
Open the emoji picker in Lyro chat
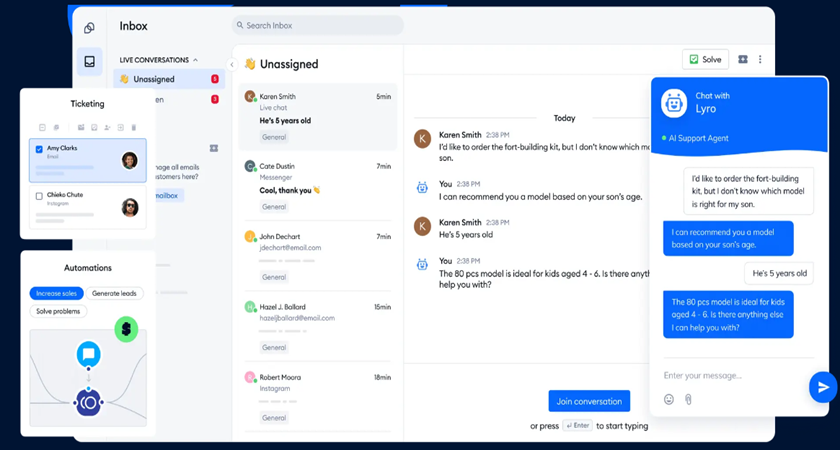click(x=669, y=399)
